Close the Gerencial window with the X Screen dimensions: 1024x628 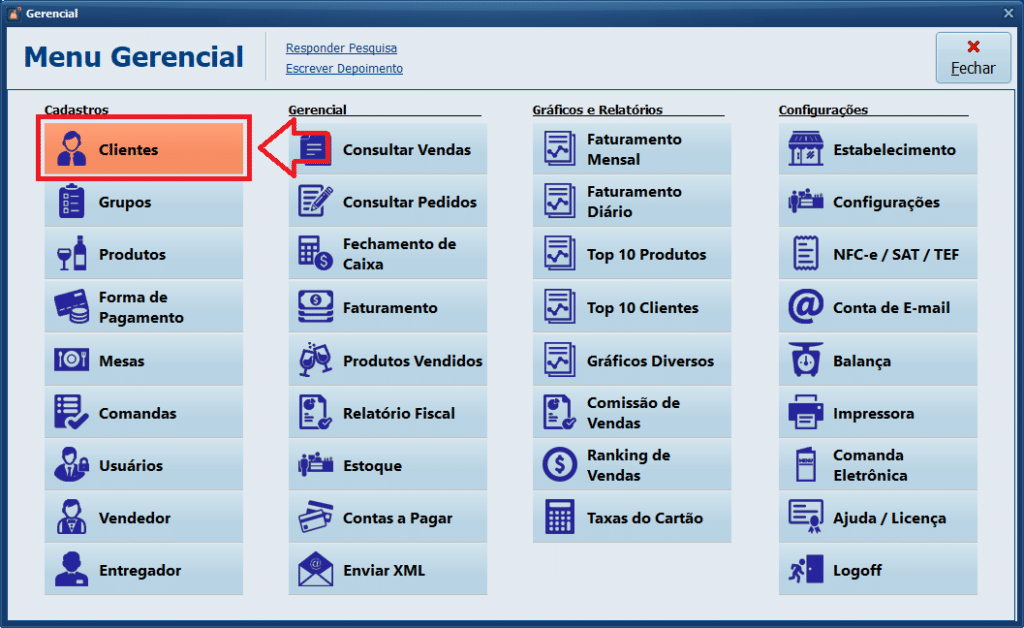pos(1008,13)
